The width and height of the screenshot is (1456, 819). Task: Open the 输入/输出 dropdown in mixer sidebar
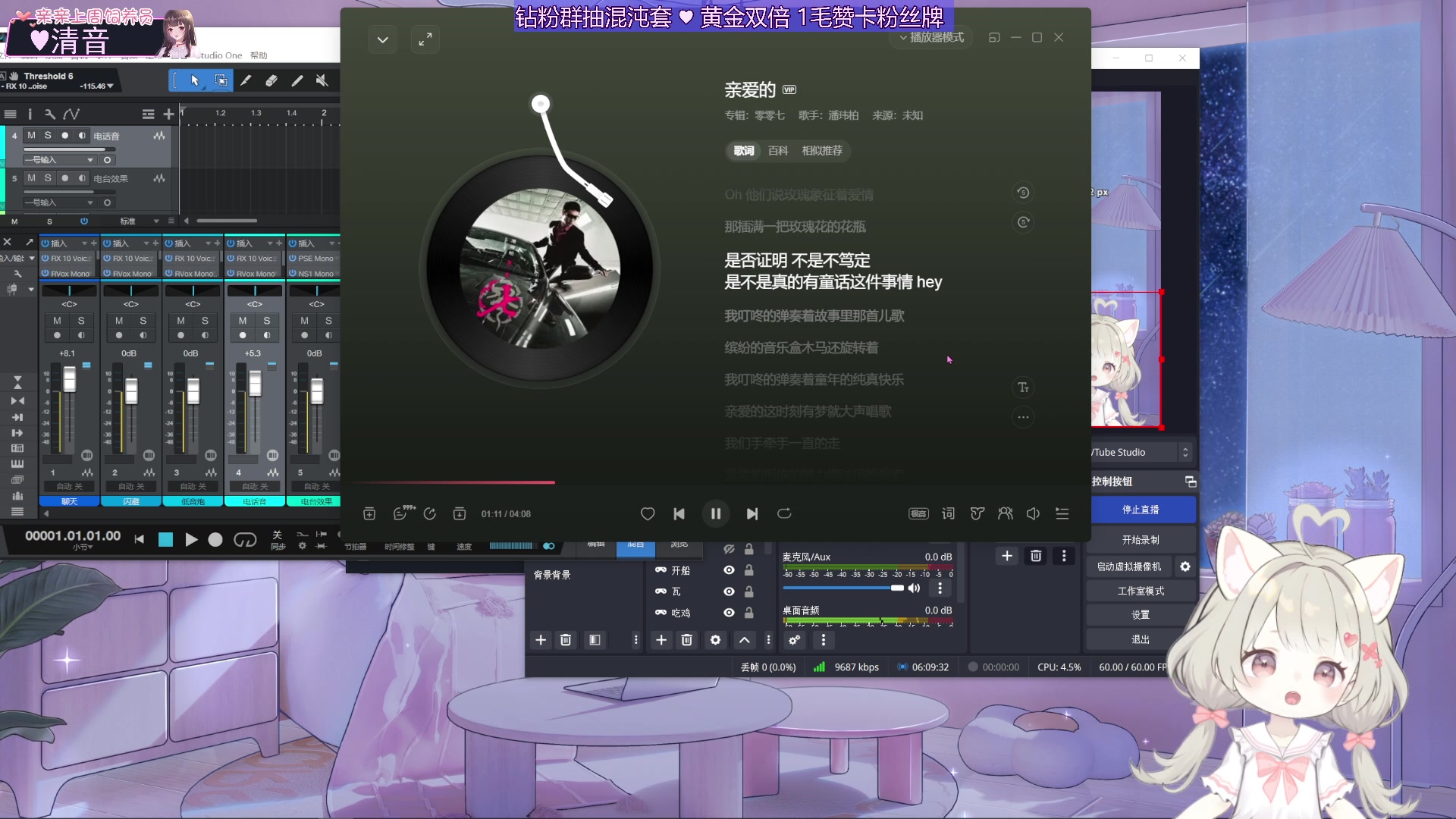17,259
